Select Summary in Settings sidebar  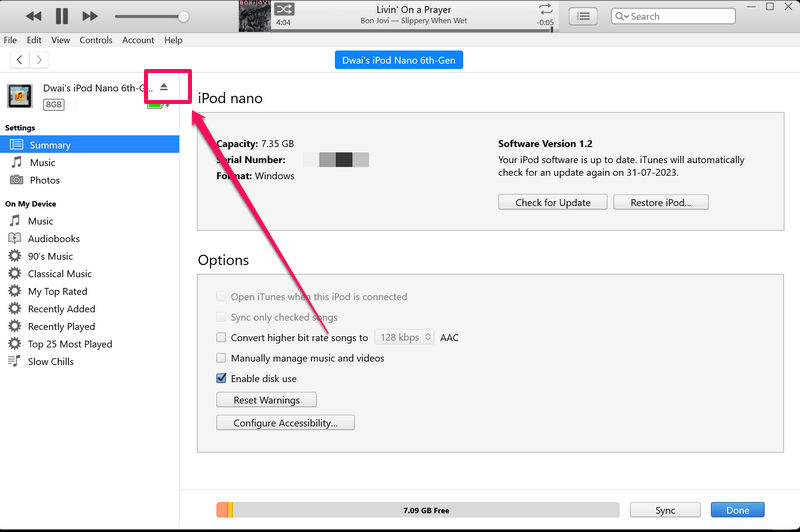pos(90,145)
